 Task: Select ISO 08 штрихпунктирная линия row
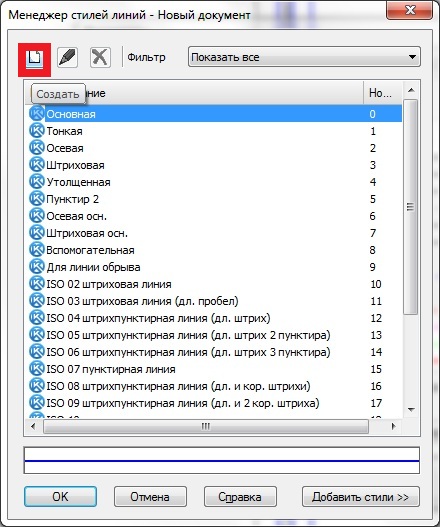tap(215, 386)
